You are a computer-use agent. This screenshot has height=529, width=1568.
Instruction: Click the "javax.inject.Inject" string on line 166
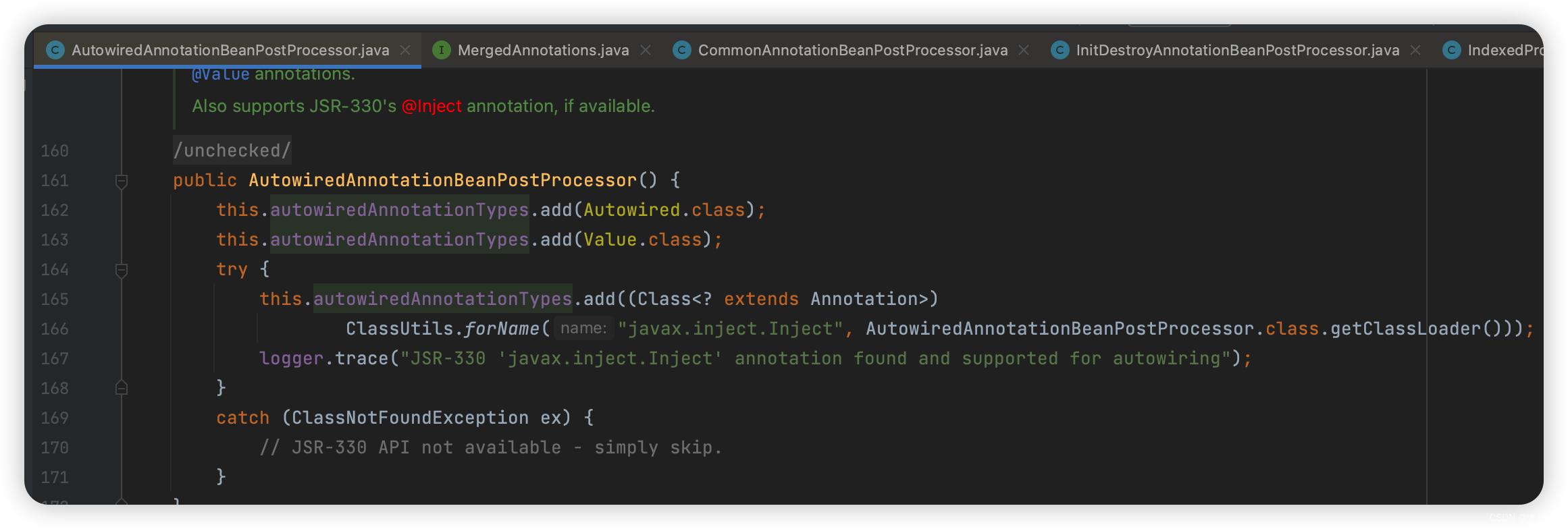730,329
